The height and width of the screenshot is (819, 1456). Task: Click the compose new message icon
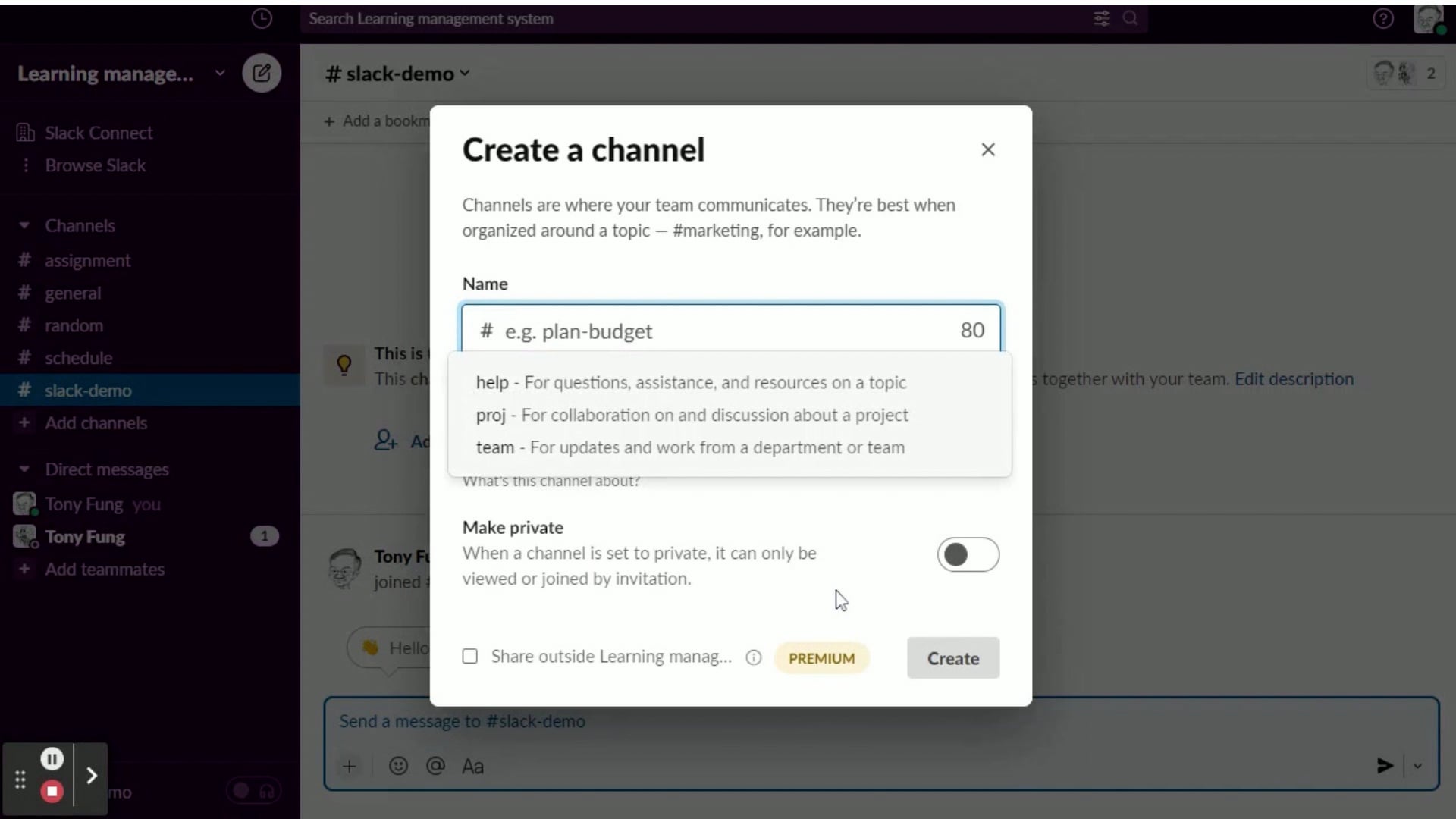tap(262, 74)
